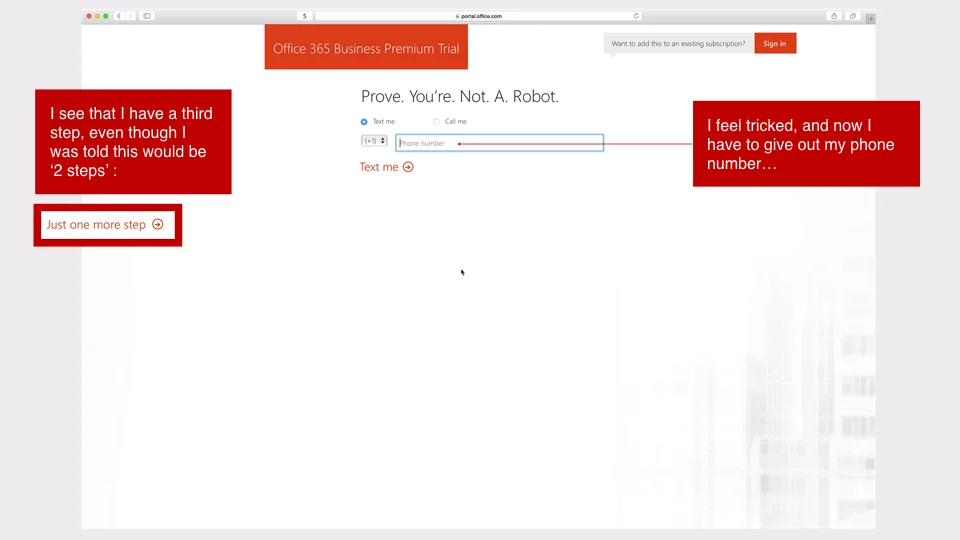Focus the portal.office.com address bar
Viewport: 960px width, 540px height.
click(478, 16)
